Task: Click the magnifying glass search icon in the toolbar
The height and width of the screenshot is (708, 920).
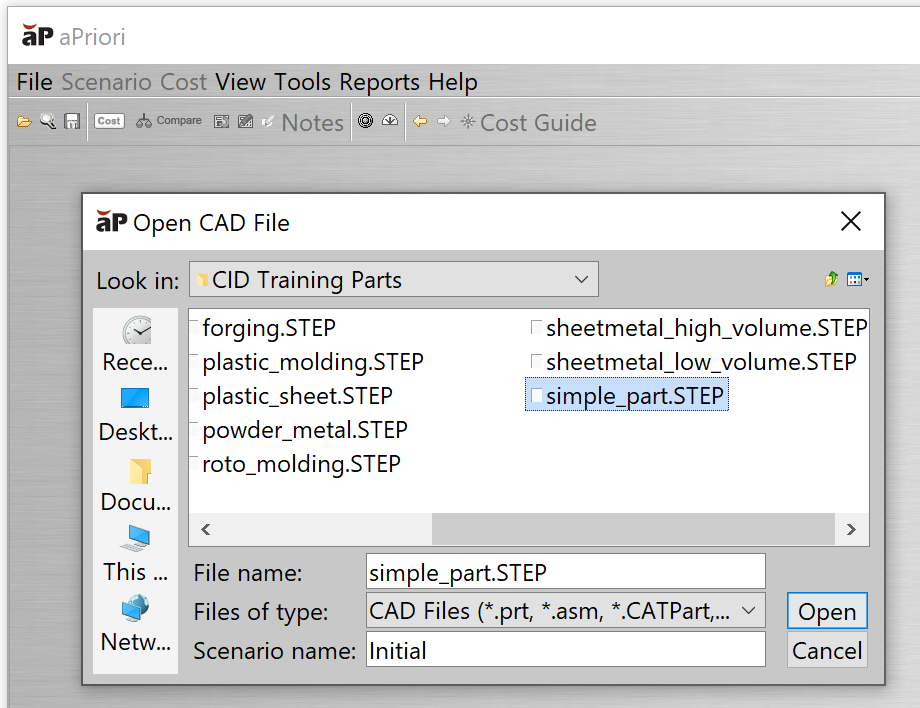Action: tap(48, 121)
